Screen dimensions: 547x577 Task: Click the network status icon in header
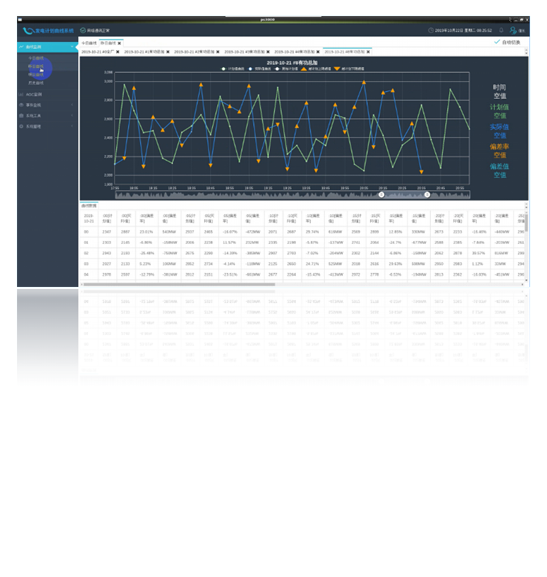click(83, 30)
